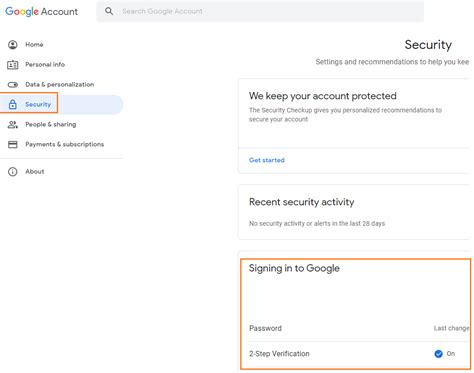
Task: Open the Home menu item
Action: [34, 45]
